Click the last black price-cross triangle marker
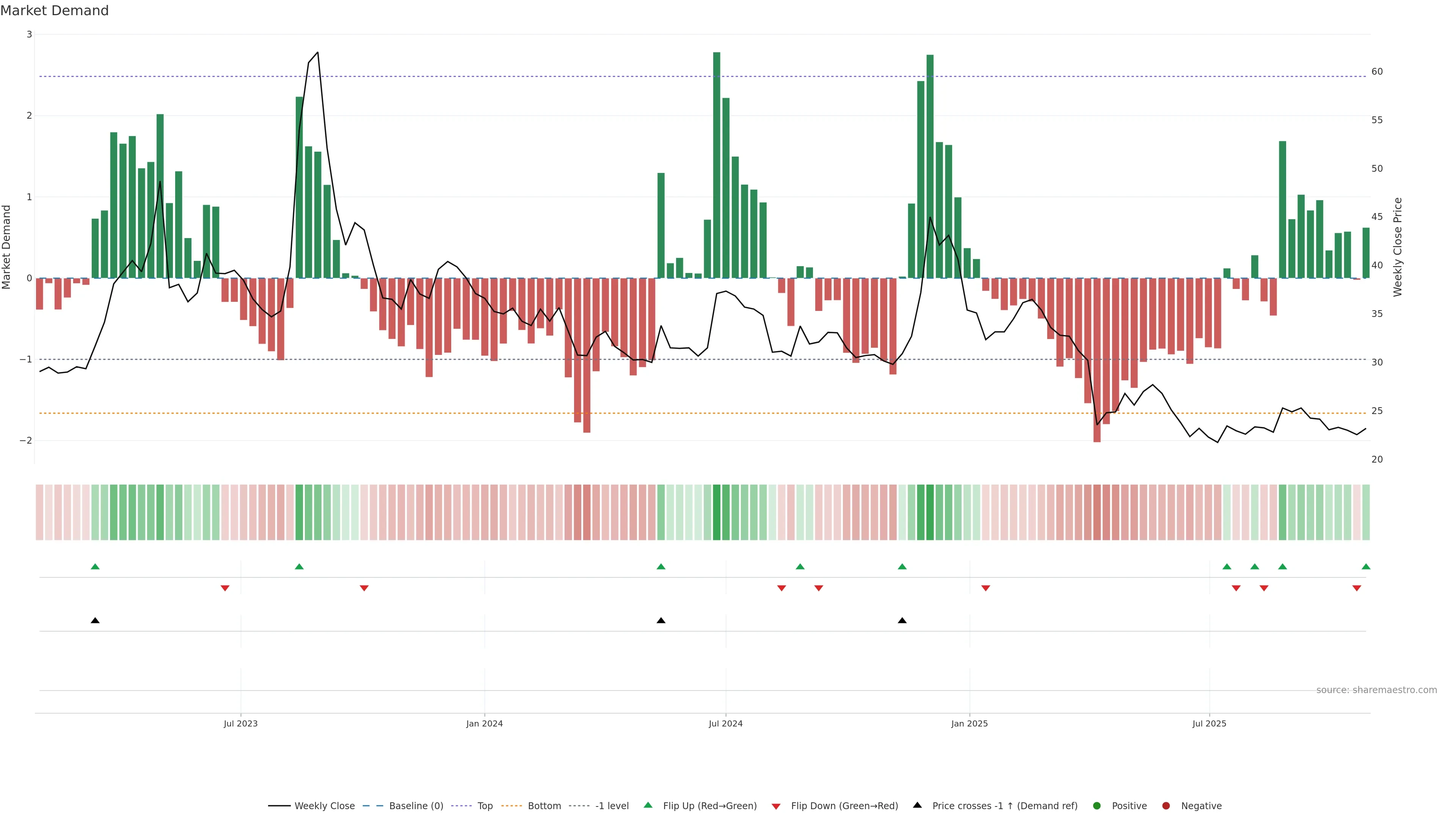The image size is (1456, 819). click(x=902, y=621)
